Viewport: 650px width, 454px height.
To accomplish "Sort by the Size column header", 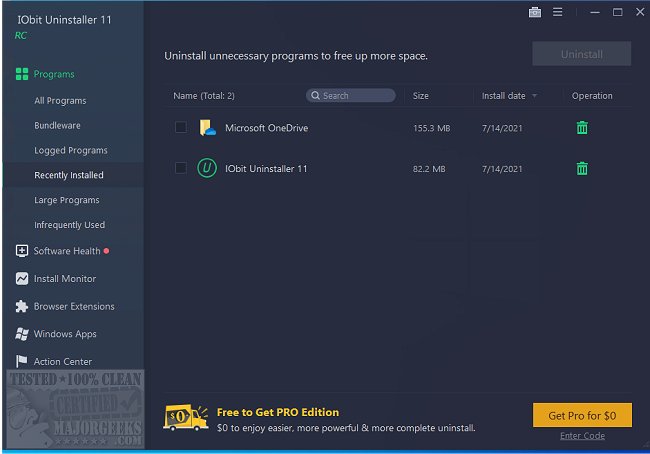I will pos(420,96).
